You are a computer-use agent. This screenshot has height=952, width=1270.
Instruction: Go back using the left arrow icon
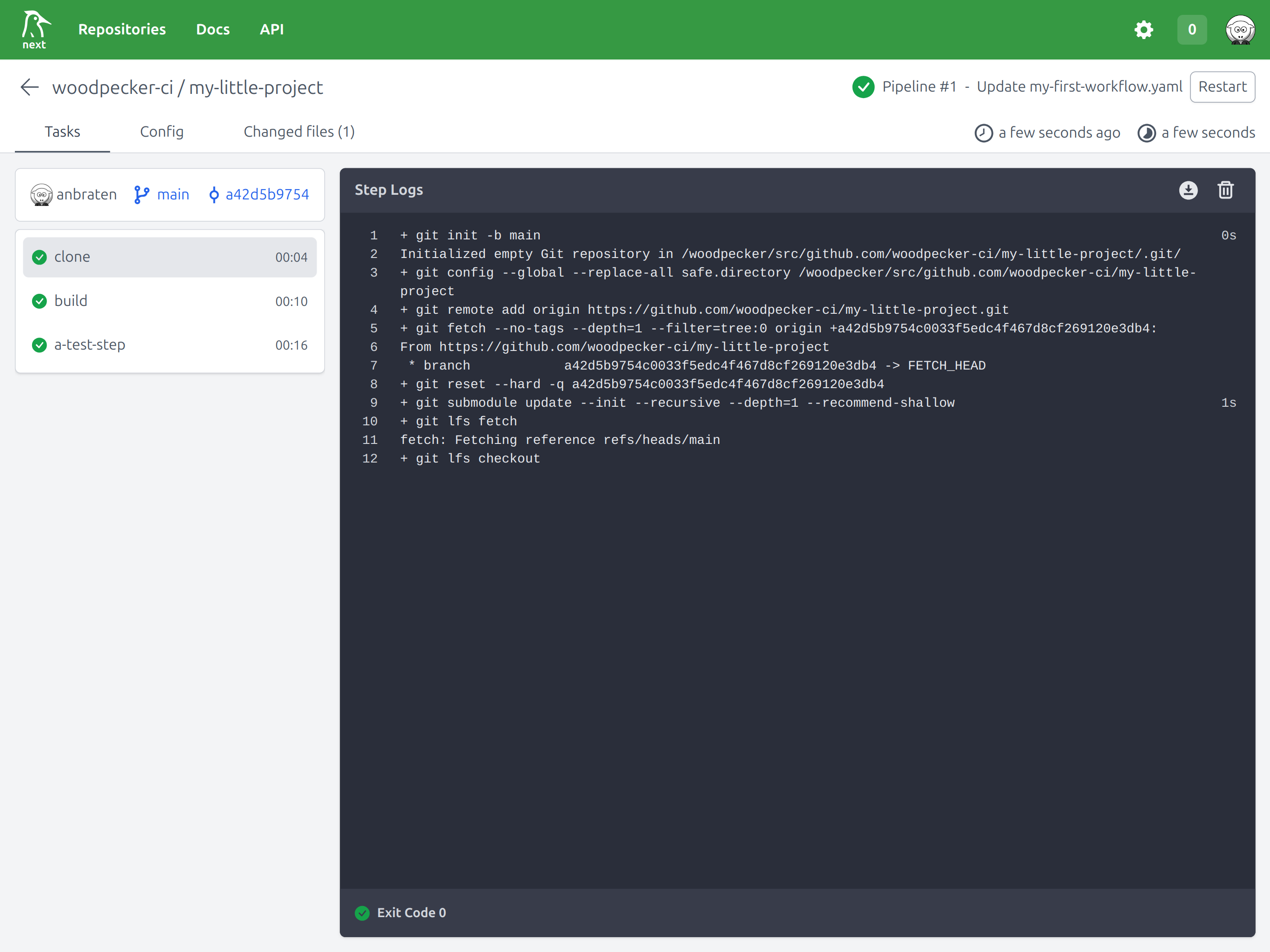29,87
